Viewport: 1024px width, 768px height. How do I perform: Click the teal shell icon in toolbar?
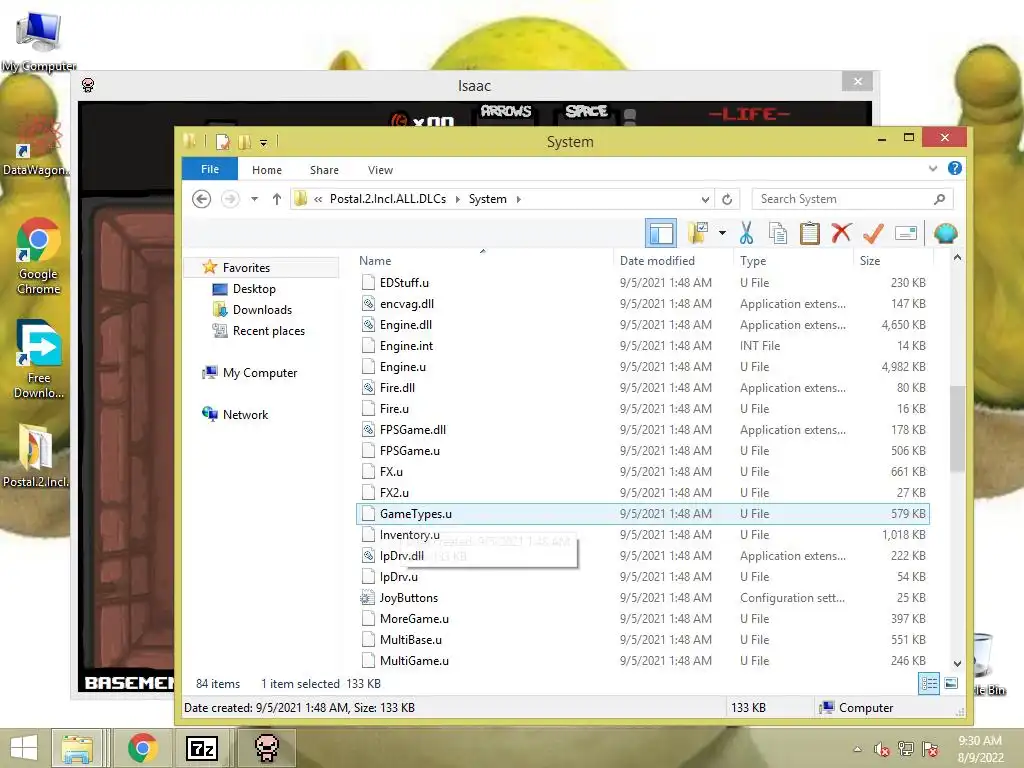(x=945, y=233)
